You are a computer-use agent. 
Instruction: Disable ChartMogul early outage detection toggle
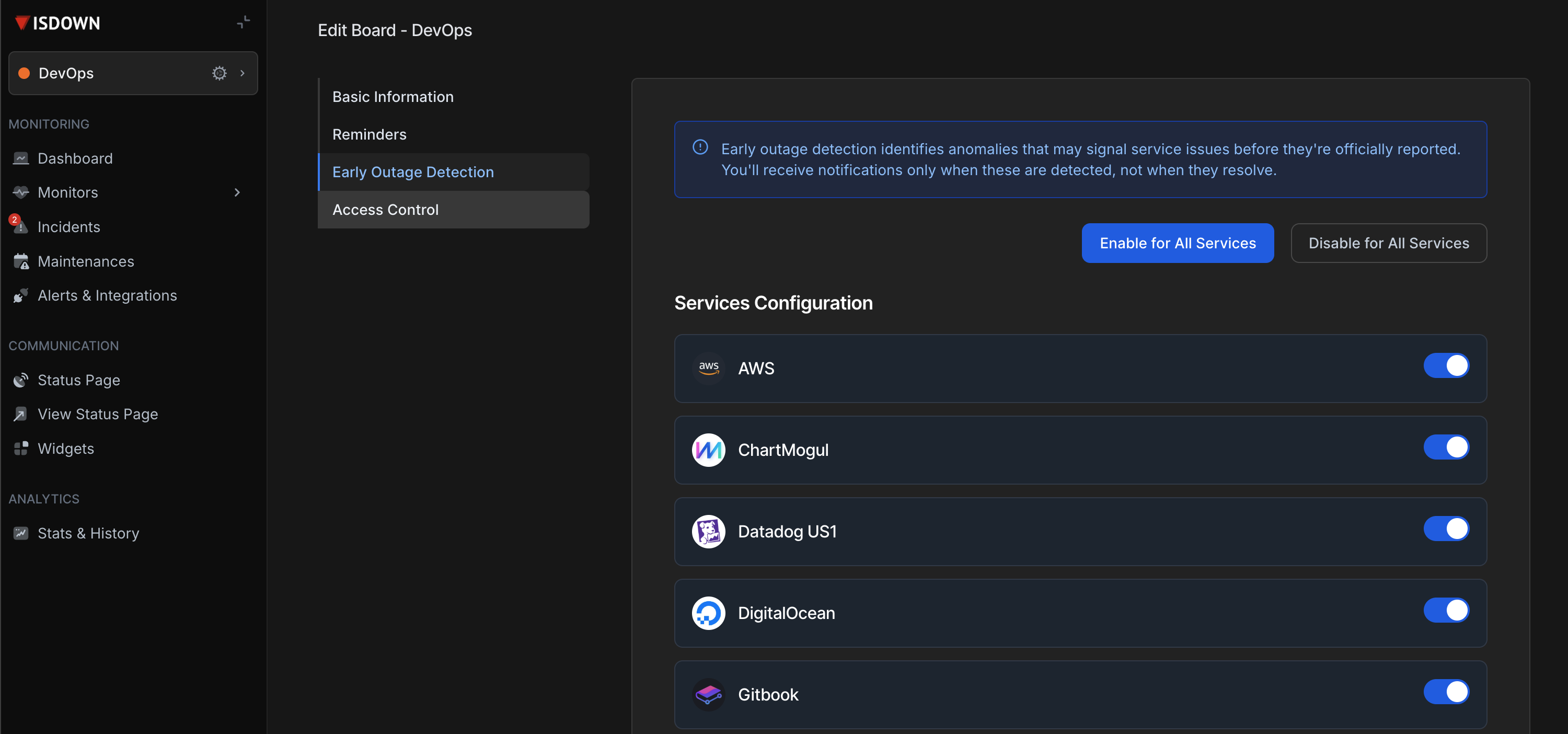1446,448
